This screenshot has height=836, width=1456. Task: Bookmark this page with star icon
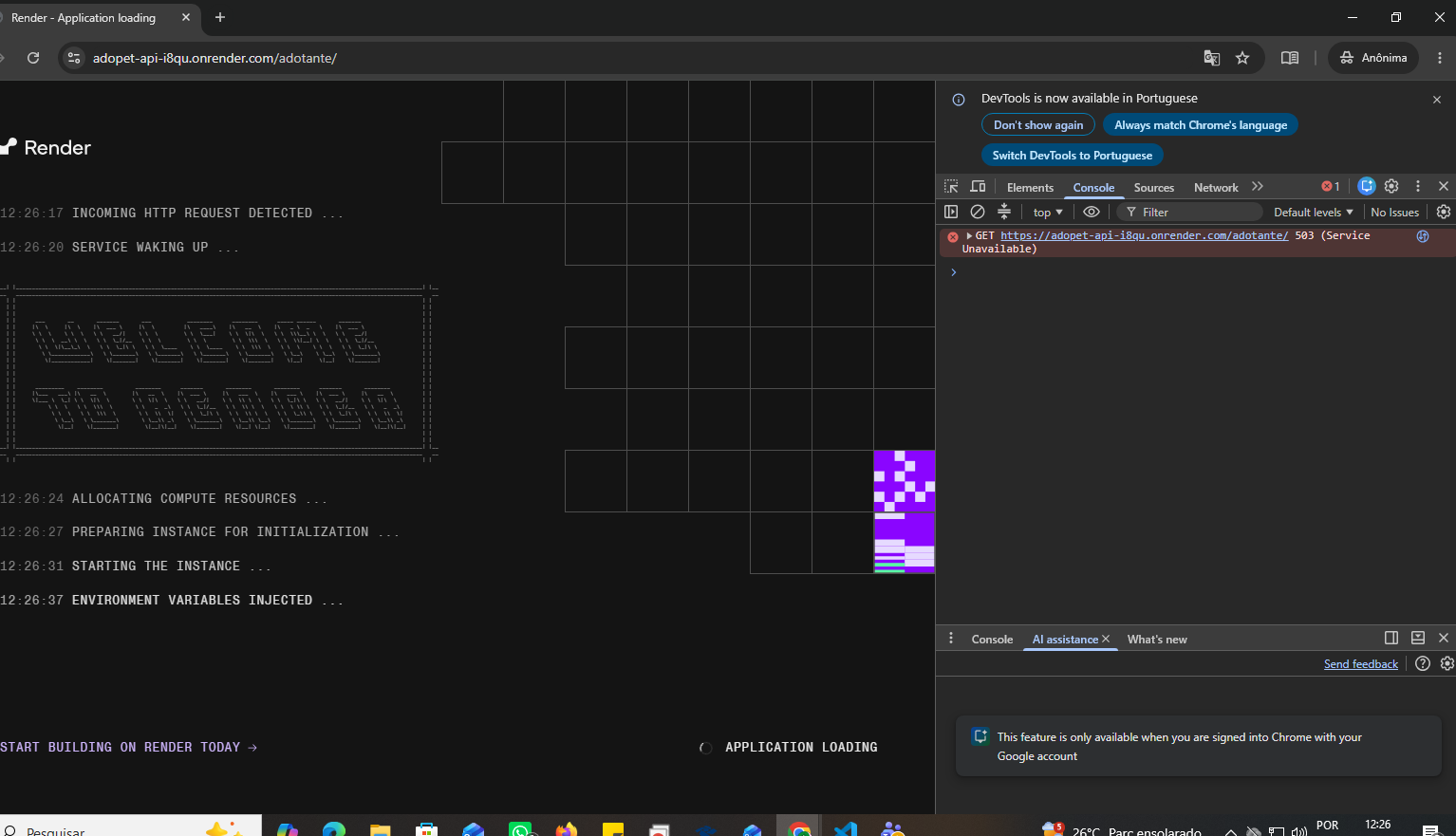1242,58
